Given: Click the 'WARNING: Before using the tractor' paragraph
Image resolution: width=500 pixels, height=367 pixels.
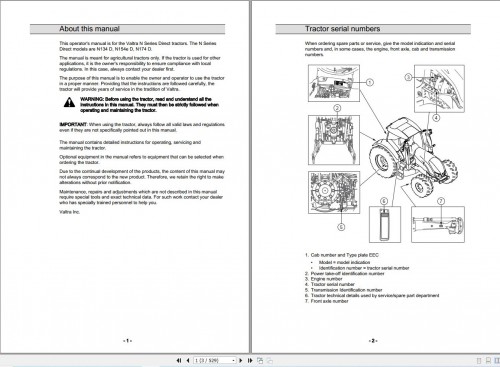Looking at the screenshot, I should click(x=149, y=105).
